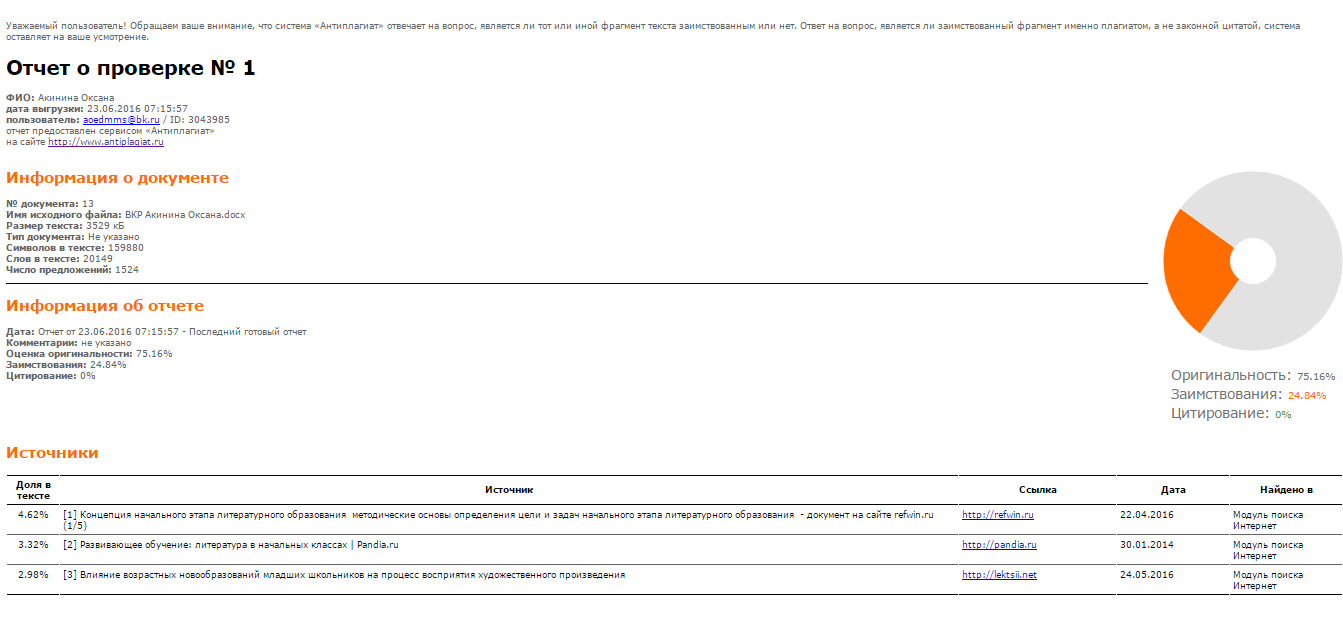Follow the pandia.ru source link
This screenshot has width=1343, height=628.
click(999, 545)
